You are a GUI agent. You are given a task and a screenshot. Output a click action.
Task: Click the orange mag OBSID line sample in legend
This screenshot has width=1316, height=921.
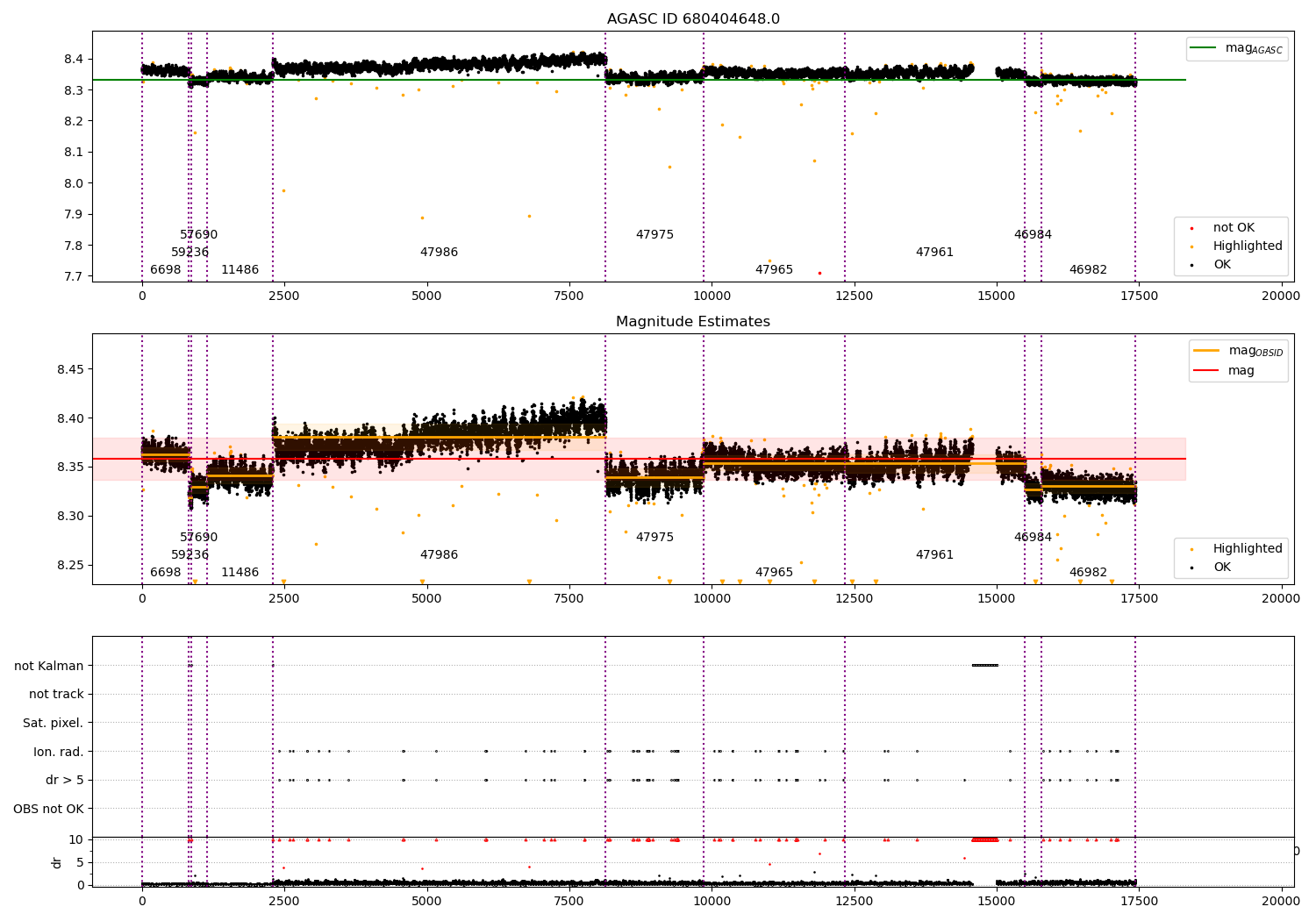(1207, 350)
